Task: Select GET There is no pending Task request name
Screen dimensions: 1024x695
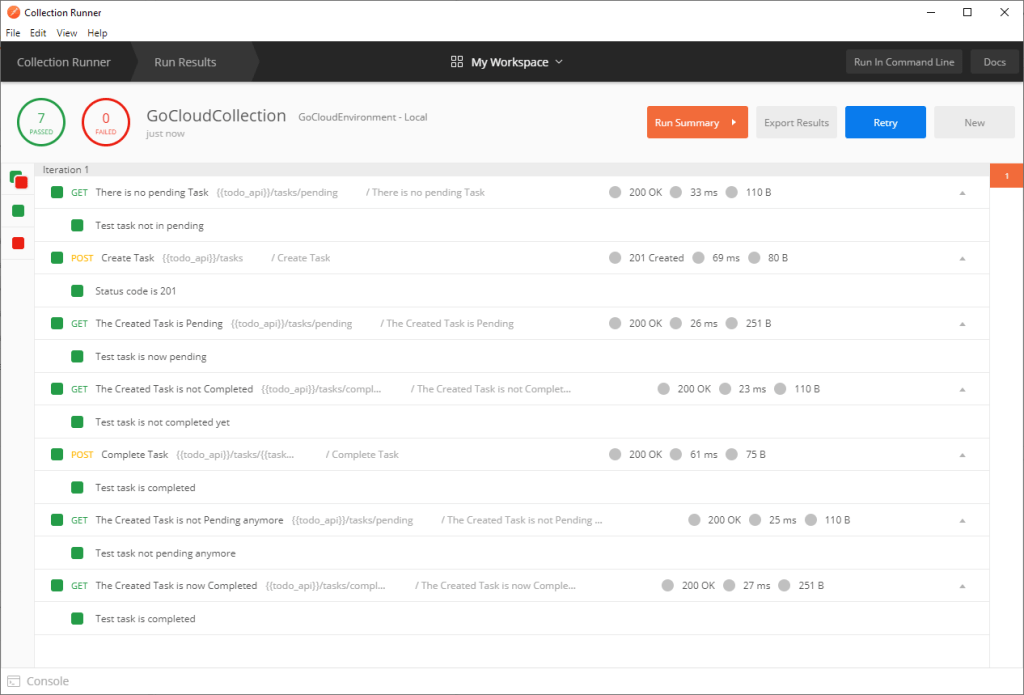Action: coord(152,192)
